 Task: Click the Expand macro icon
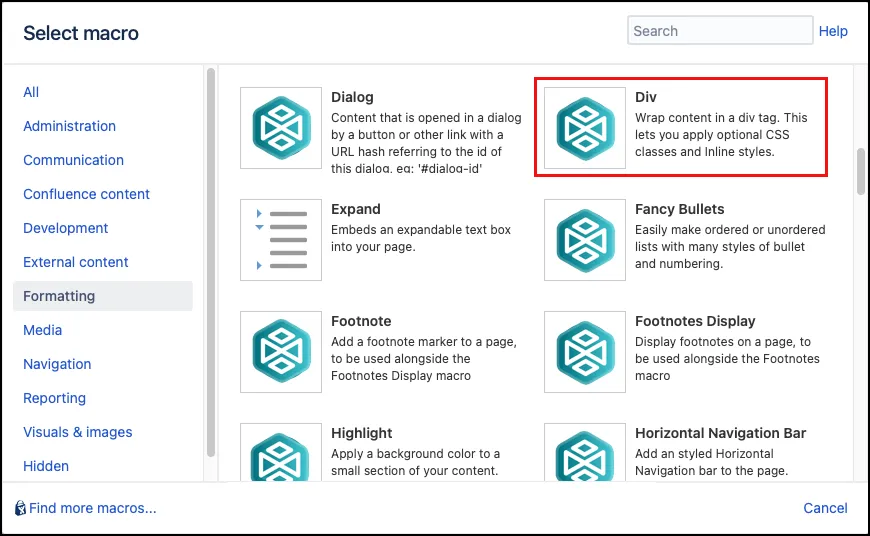281,240
